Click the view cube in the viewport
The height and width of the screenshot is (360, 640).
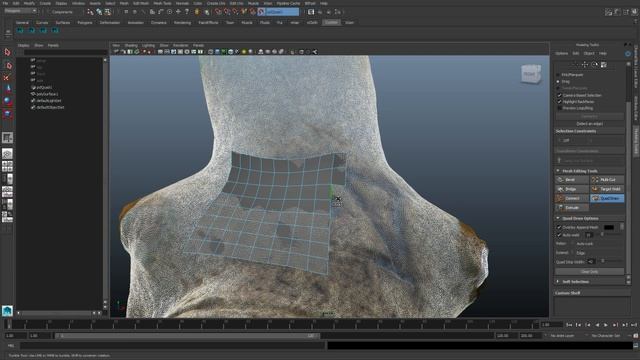[x=531, y=74]
